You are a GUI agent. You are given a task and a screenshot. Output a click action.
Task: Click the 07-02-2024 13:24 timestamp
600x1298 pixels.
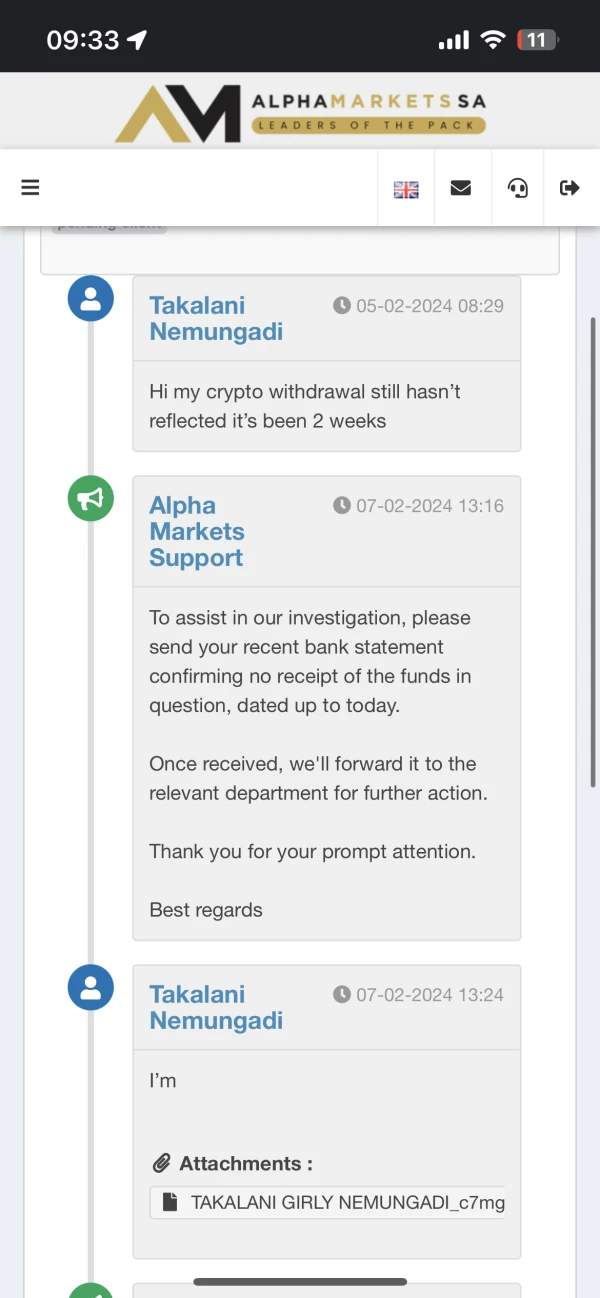point(429,995)
